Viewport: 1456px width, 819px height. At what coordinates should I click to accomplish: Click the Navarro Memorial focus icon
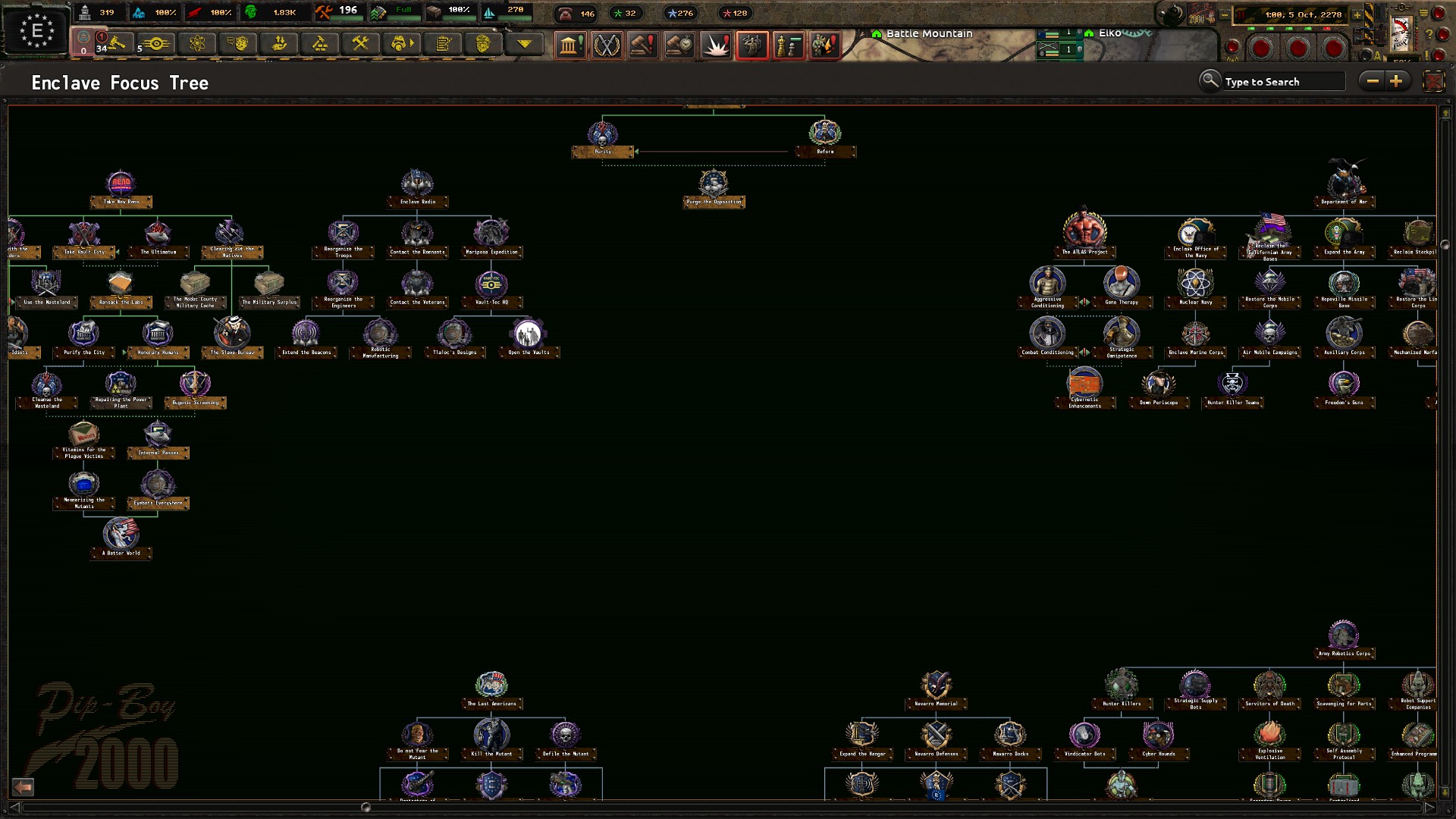coord(936,686)
